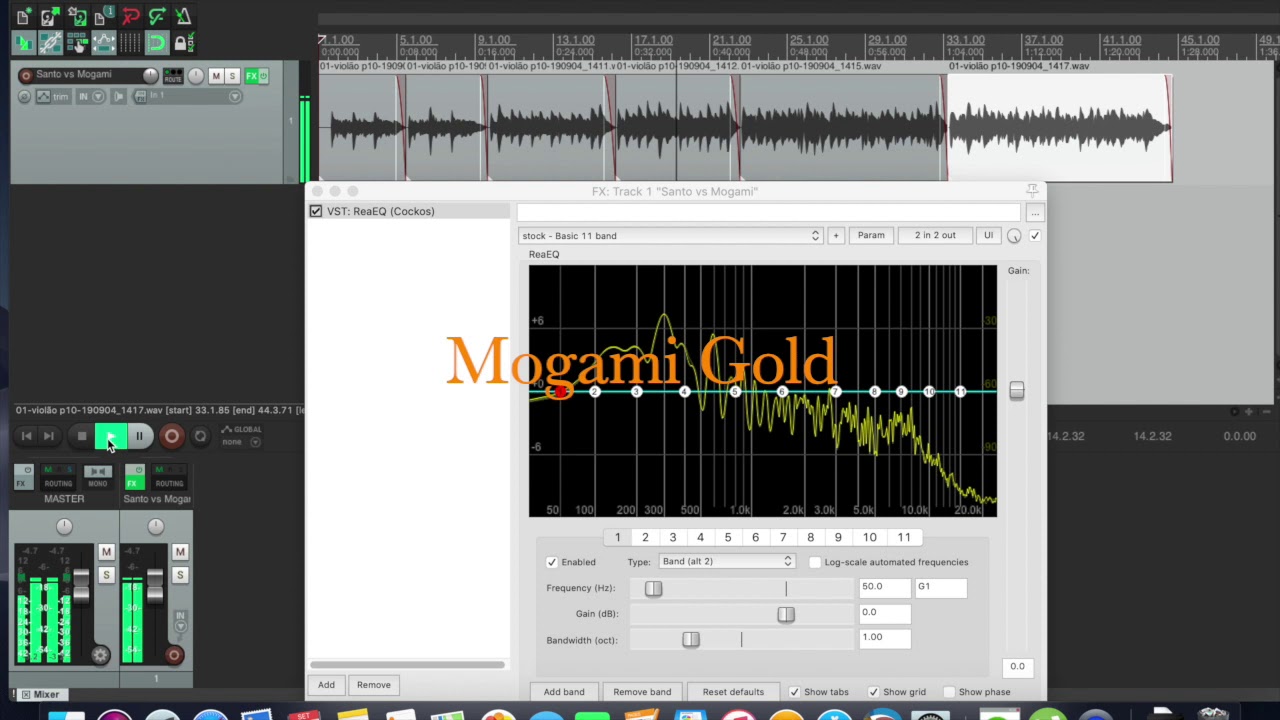Solo the MASTER channel in mixer
1280x720 pixels.
coord(106,575)
